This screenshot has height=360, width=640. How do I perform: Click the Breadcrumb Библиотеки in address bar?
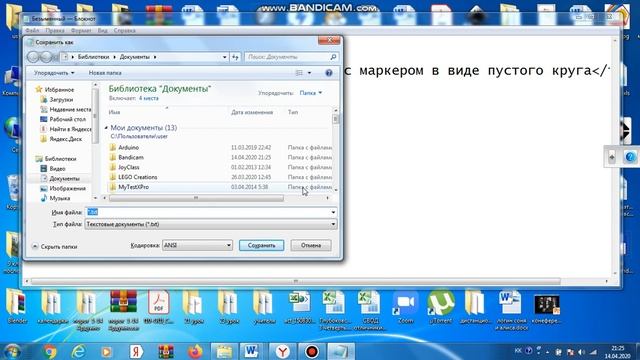coord(93,57)
